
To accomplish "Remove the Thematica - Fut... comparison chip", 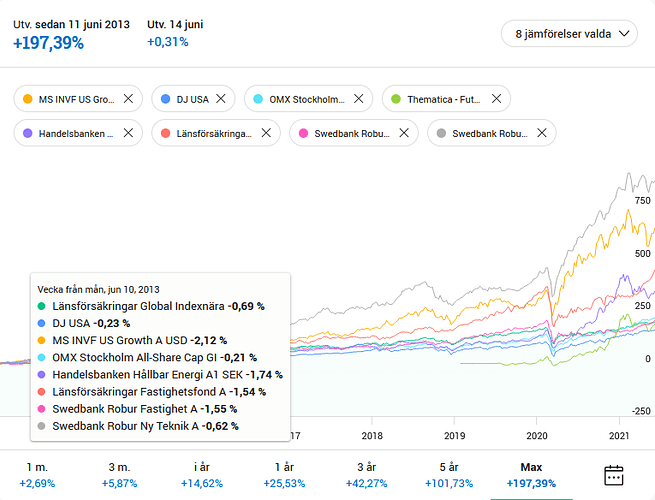I will tap(496, 99).
